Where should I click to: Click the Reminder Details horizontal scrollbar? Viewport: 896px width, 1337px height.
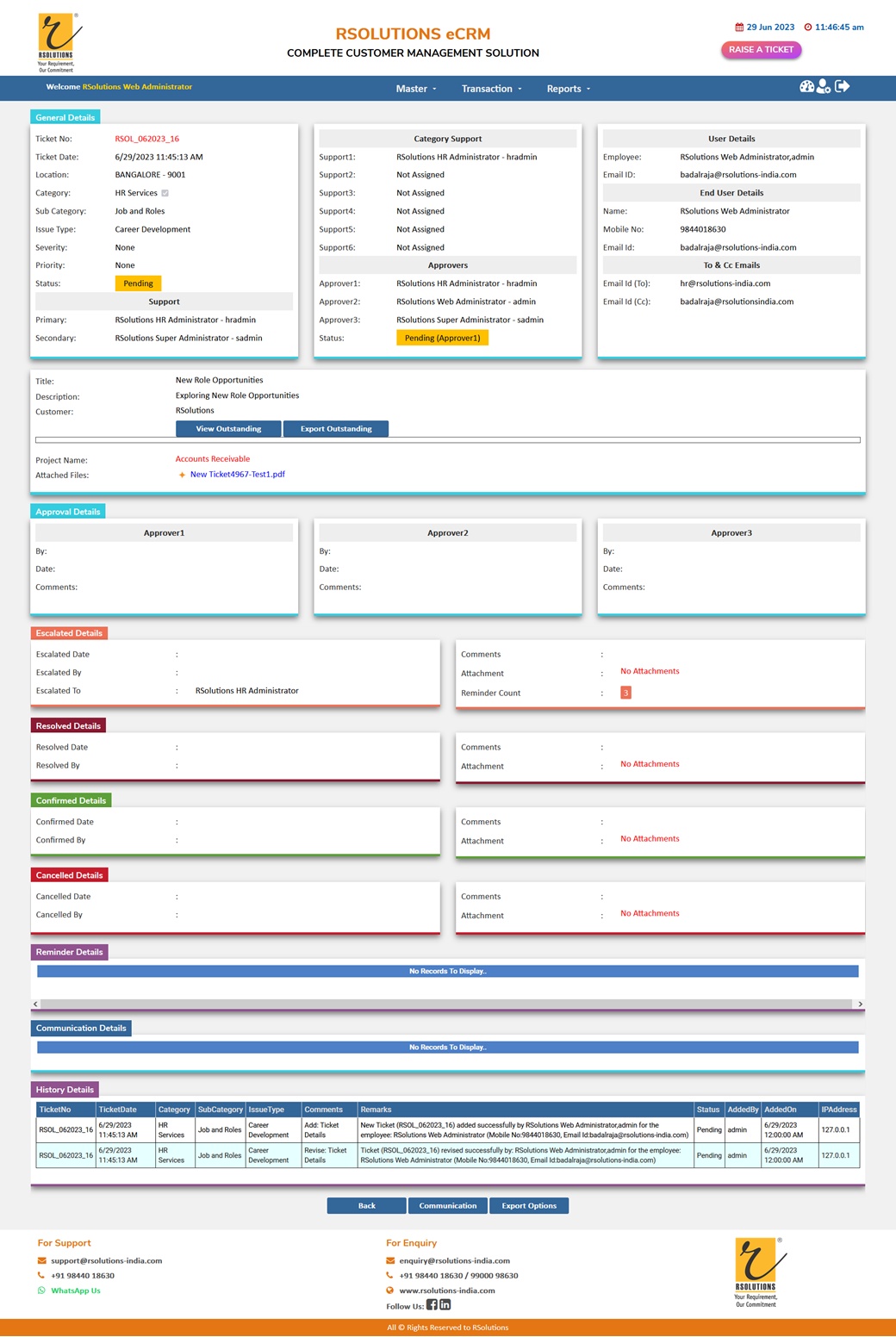point(446,1004)
